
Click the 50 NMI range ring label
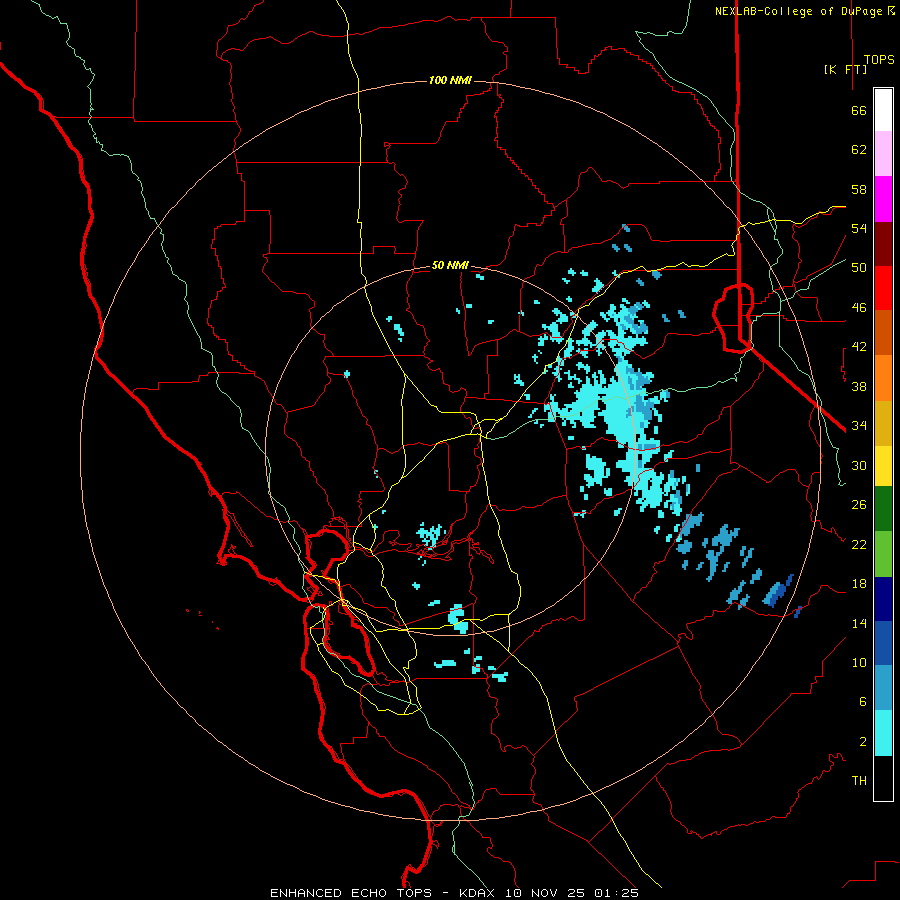pyautogui.click(x=450, y=265)
